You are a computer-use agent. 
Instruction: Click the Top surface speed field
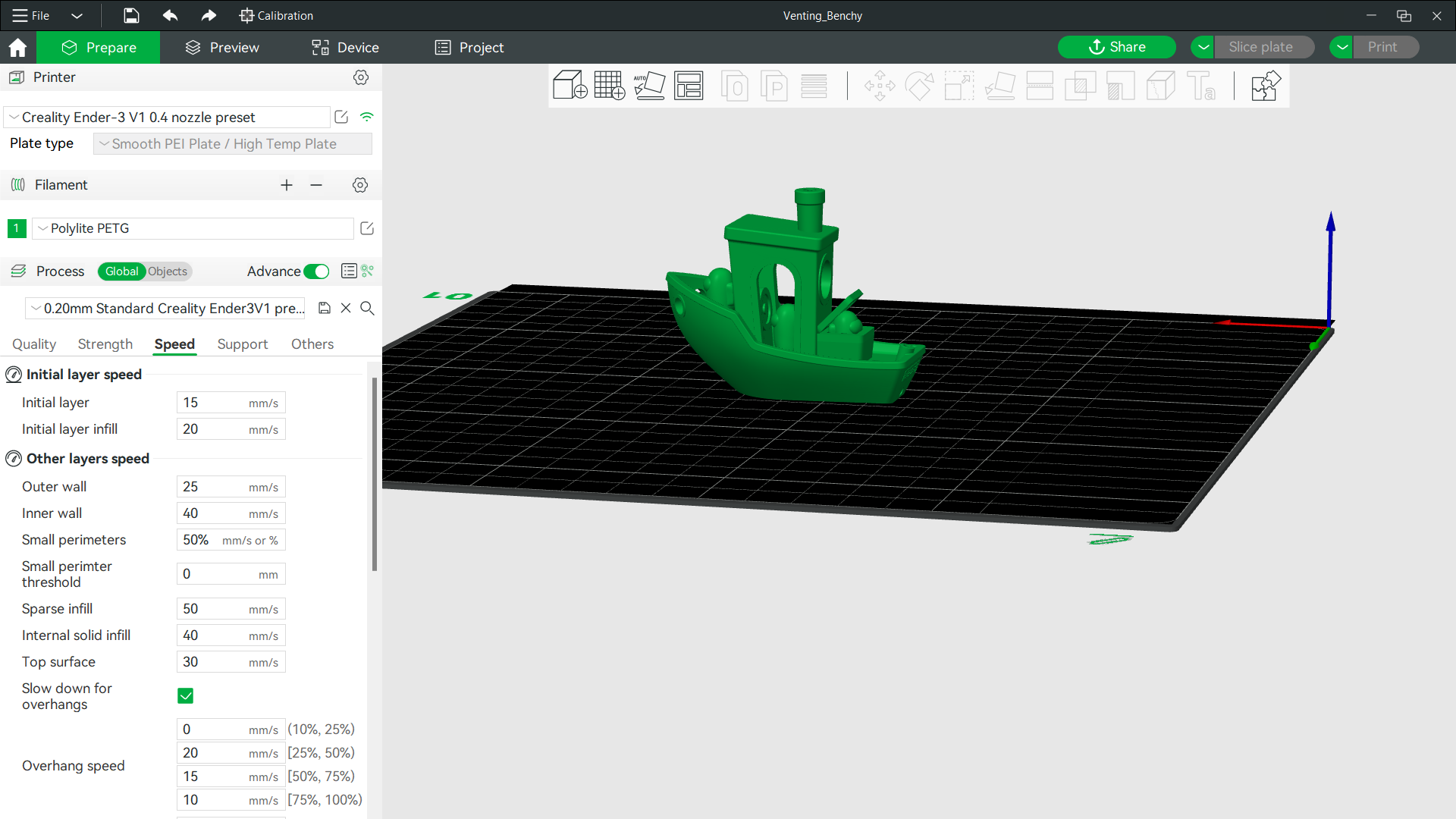[231, 662]
